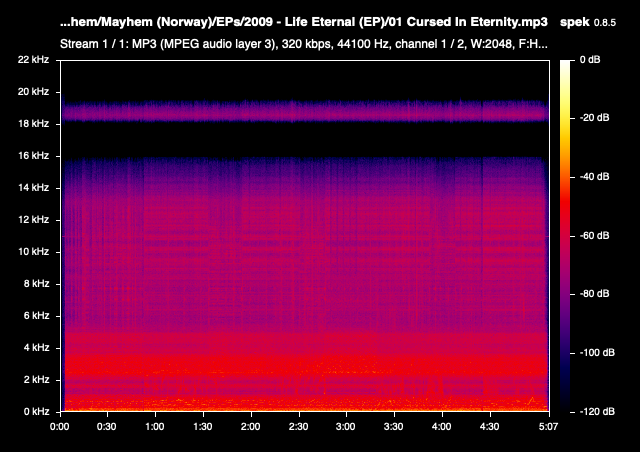The height and width of the screenshot is (452, 640).
Task: Click the 4:00 time axis label
Action: (x=441, y=427)
